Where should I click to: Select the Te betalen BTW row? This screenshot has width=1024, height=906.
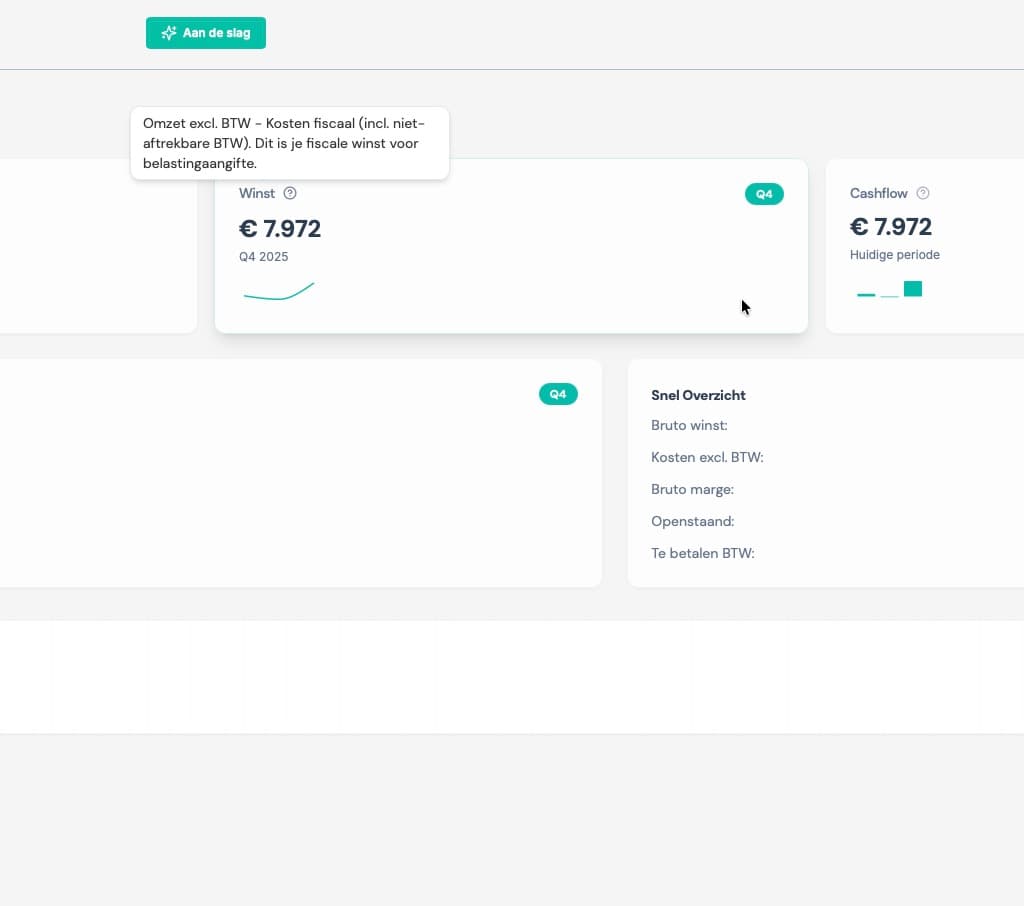tap(702, 553)
